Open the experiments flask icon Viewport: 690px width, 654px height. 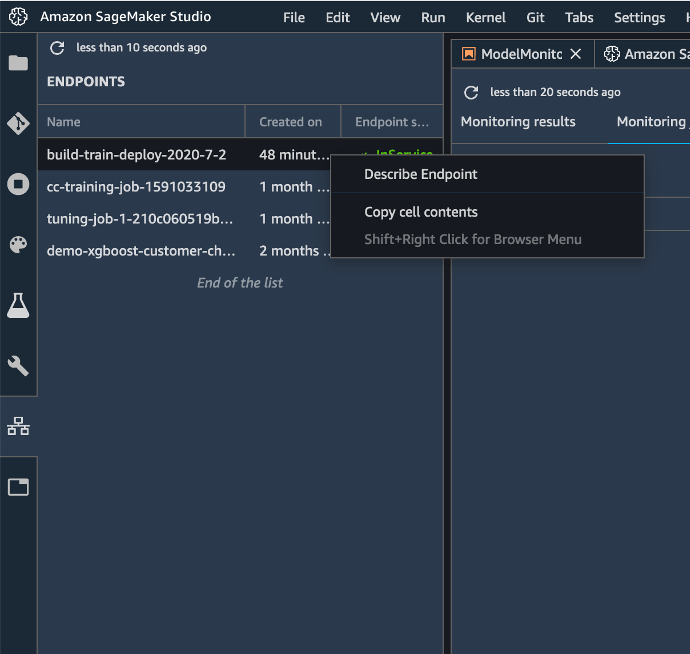(18, 305)
